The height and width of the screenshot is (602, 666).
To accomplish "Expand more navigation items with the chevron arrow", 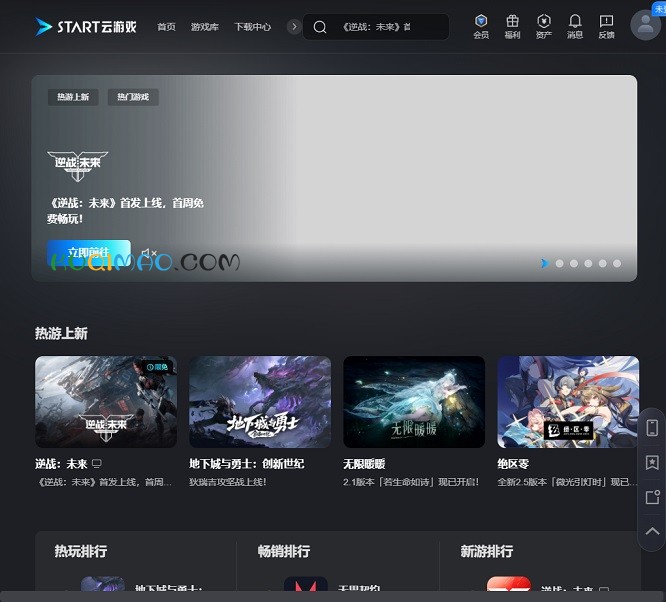I will click(x=293, y=27).
